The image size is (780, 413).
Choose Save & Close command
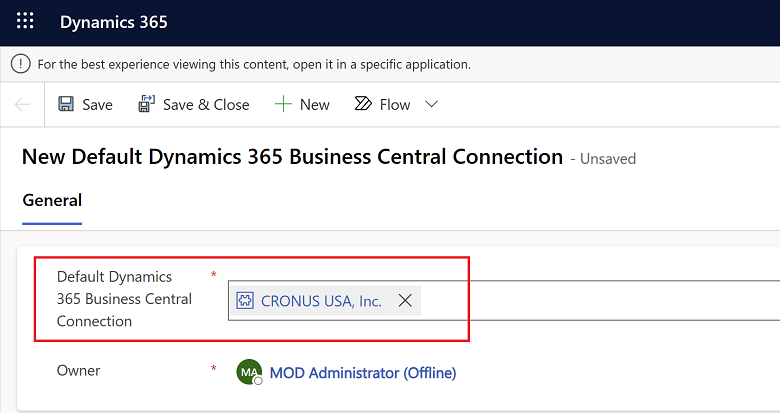206,105
